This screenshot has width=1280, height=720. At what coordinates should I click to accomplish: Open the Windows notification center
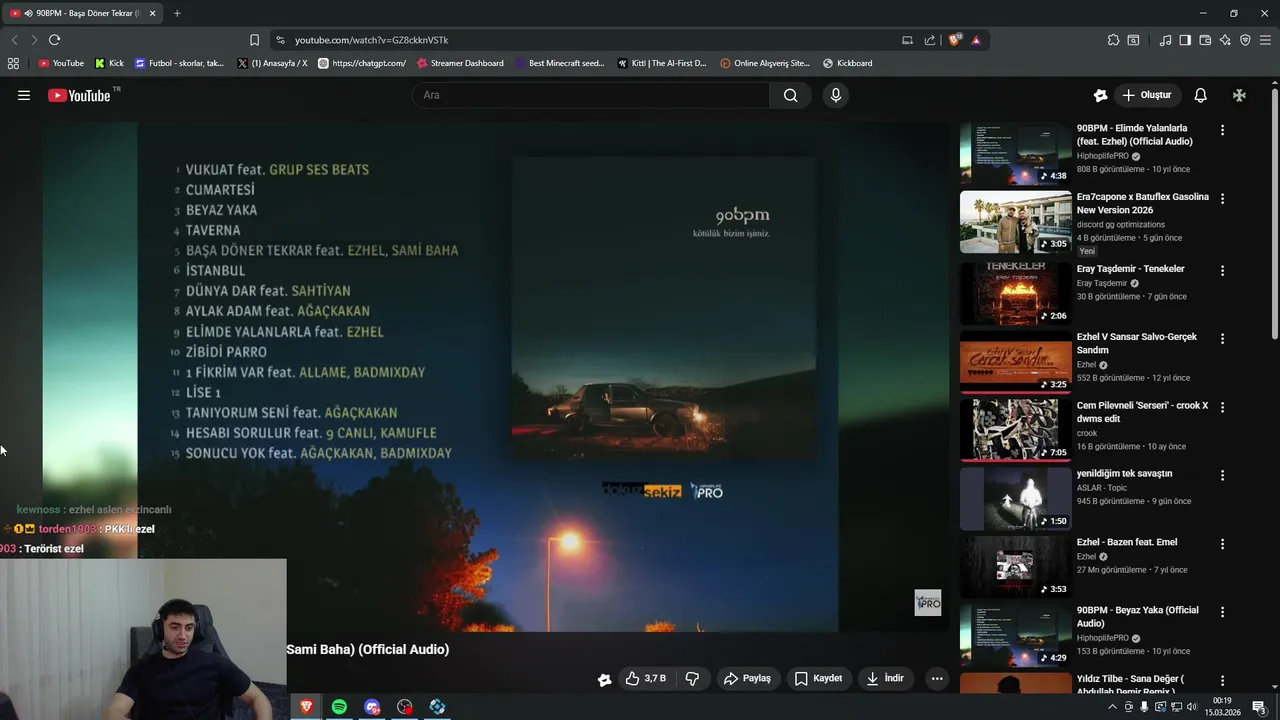pos(1259,707)
